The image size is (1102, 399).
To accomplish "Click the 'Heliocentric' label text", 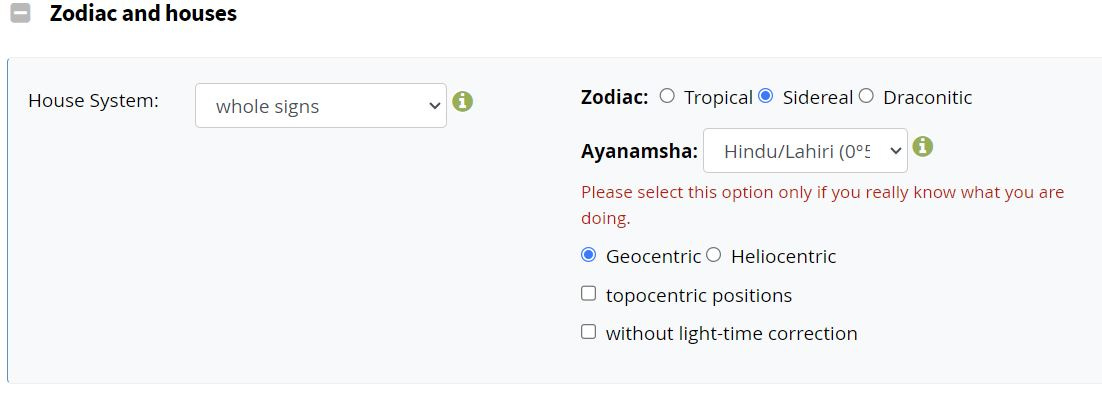I will [784, 256].
